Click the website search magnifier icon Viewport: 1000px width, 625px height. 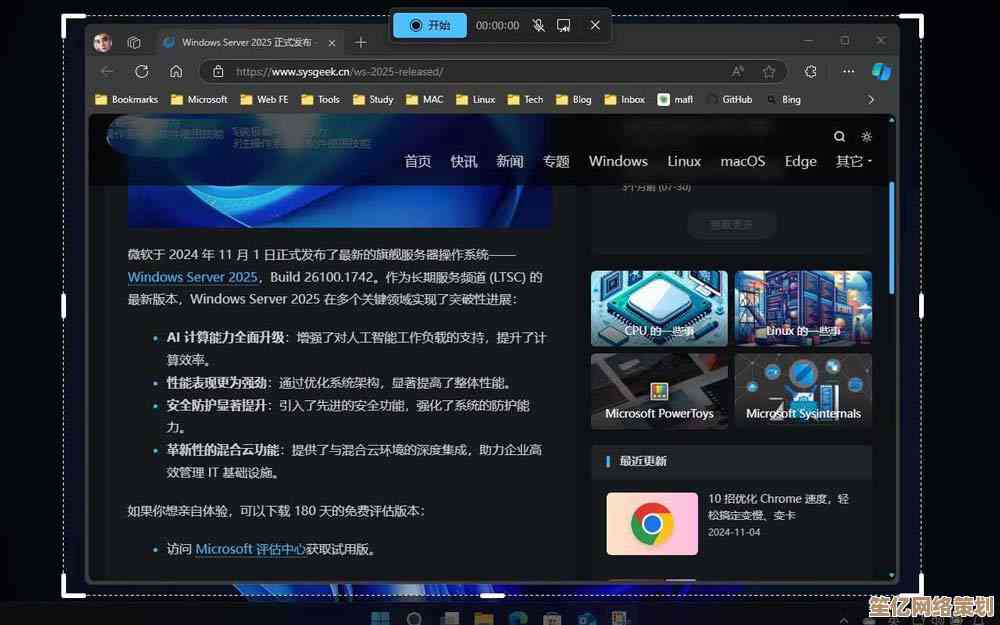pos(839,136)
